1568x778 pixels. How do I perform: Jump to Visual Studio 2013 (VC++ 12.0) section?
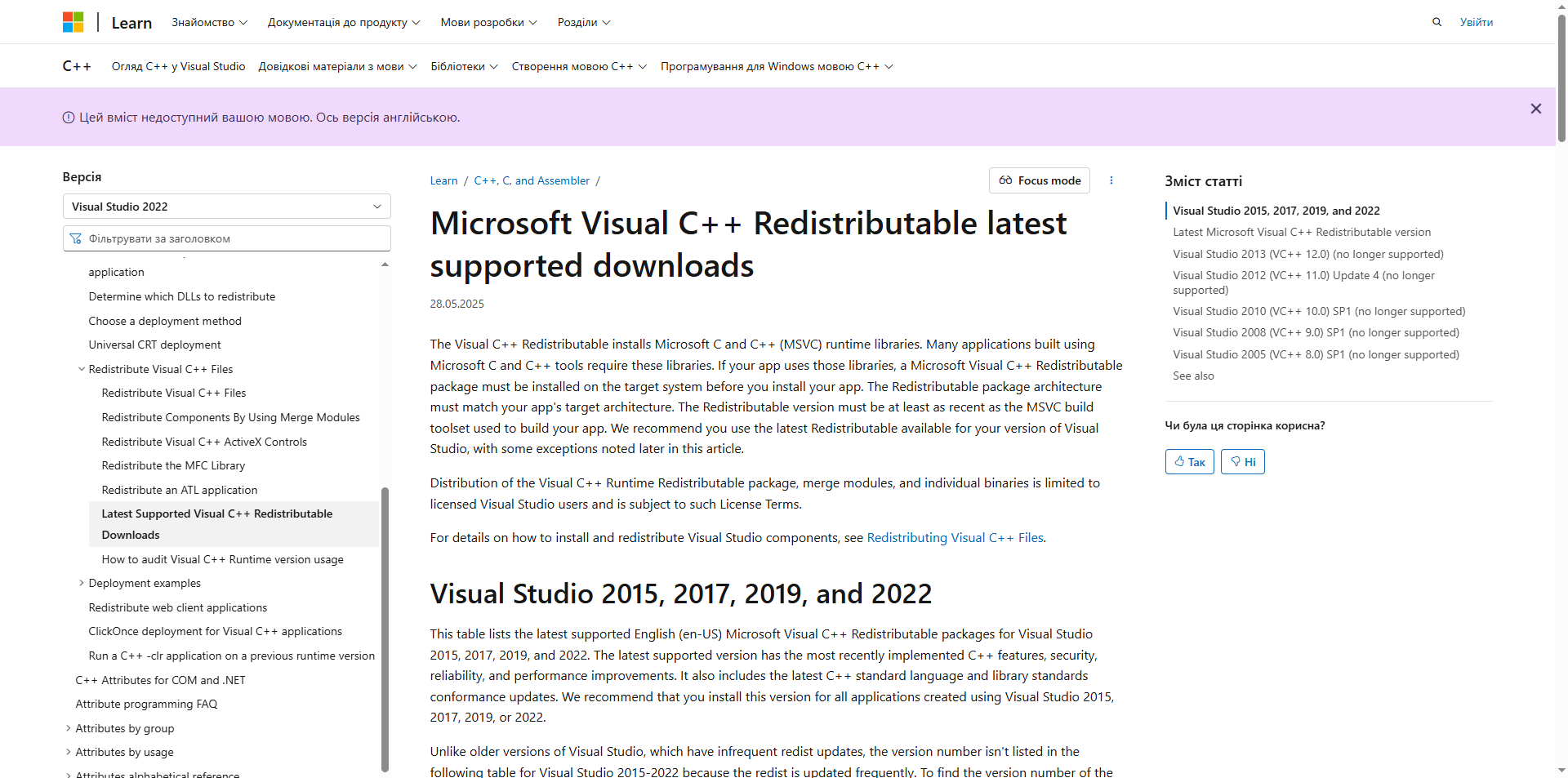click(x=1308, y=254)
